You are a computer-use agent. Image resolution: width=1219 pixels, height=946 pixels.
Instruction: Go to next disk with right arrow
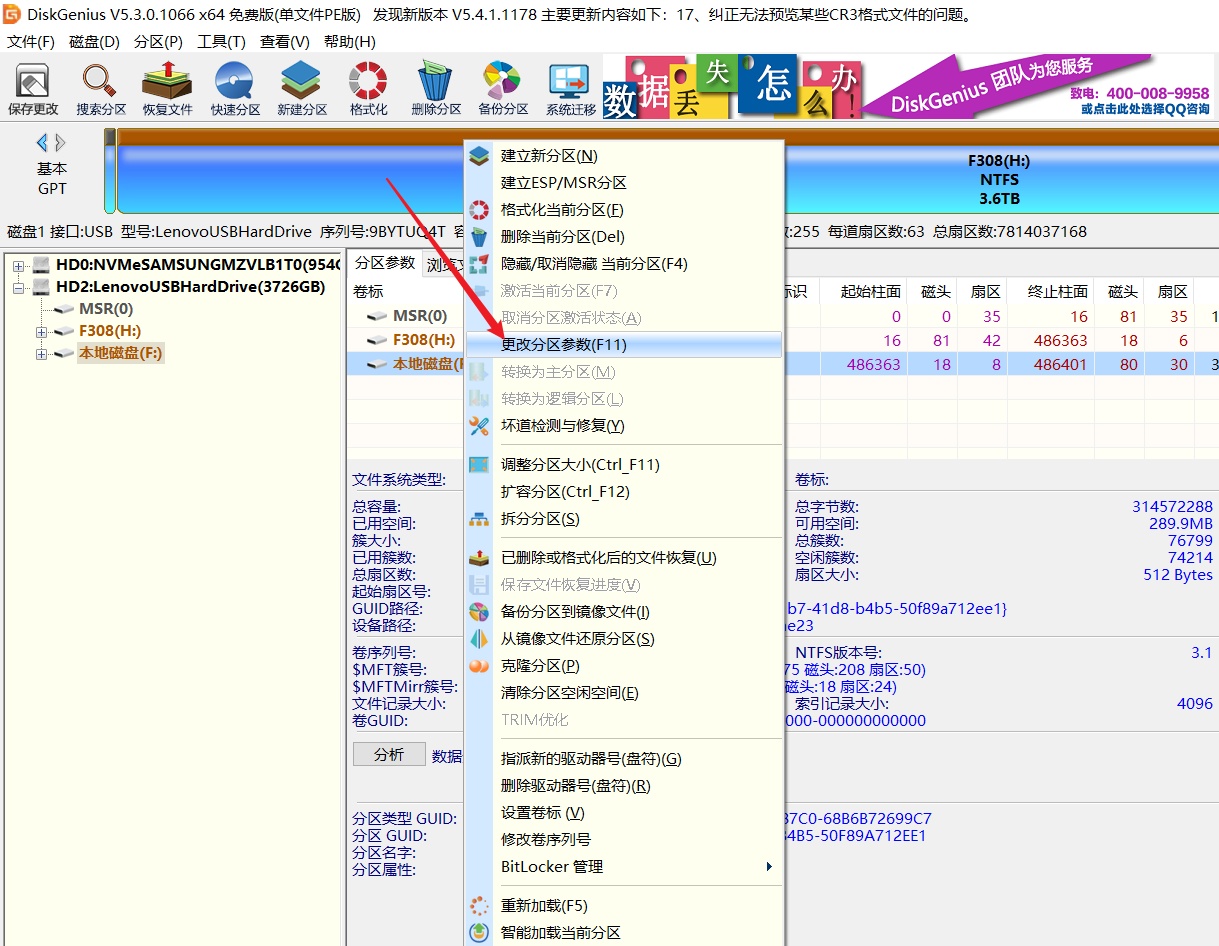coord(61,143)
